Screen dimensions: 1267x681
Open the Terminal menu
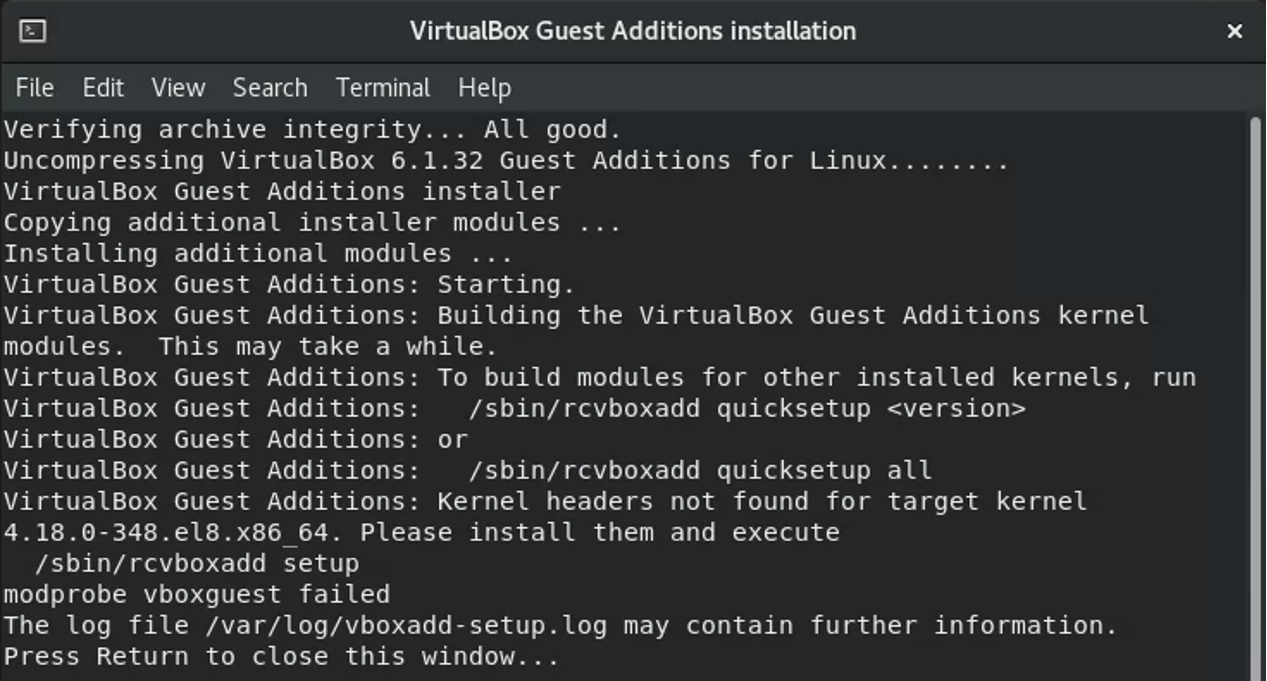[x=383, y=88]
